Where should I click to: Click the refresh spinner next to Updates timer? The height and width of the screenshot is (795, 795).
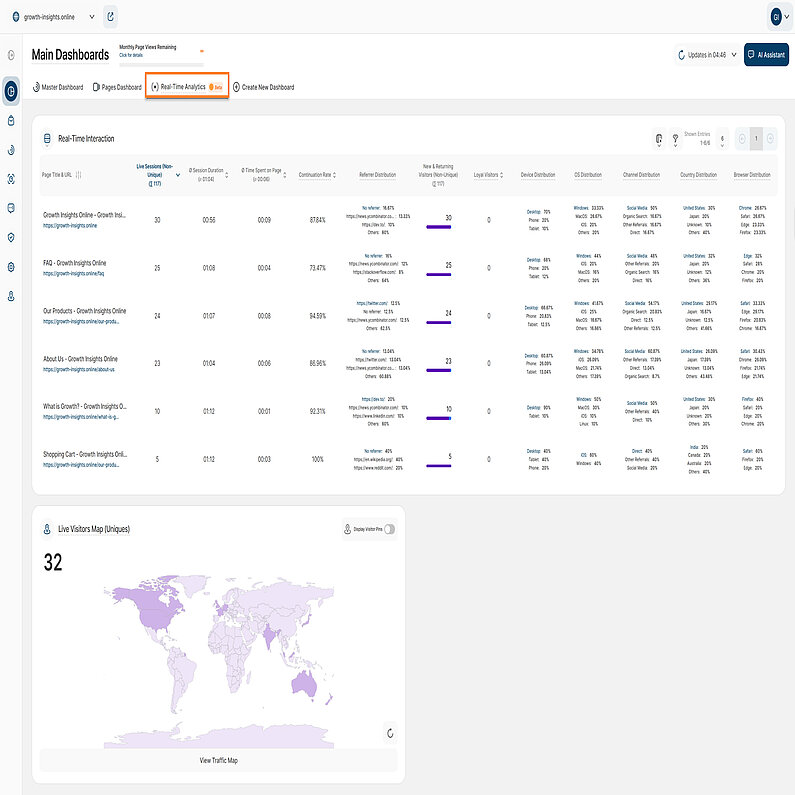[681, 55]
